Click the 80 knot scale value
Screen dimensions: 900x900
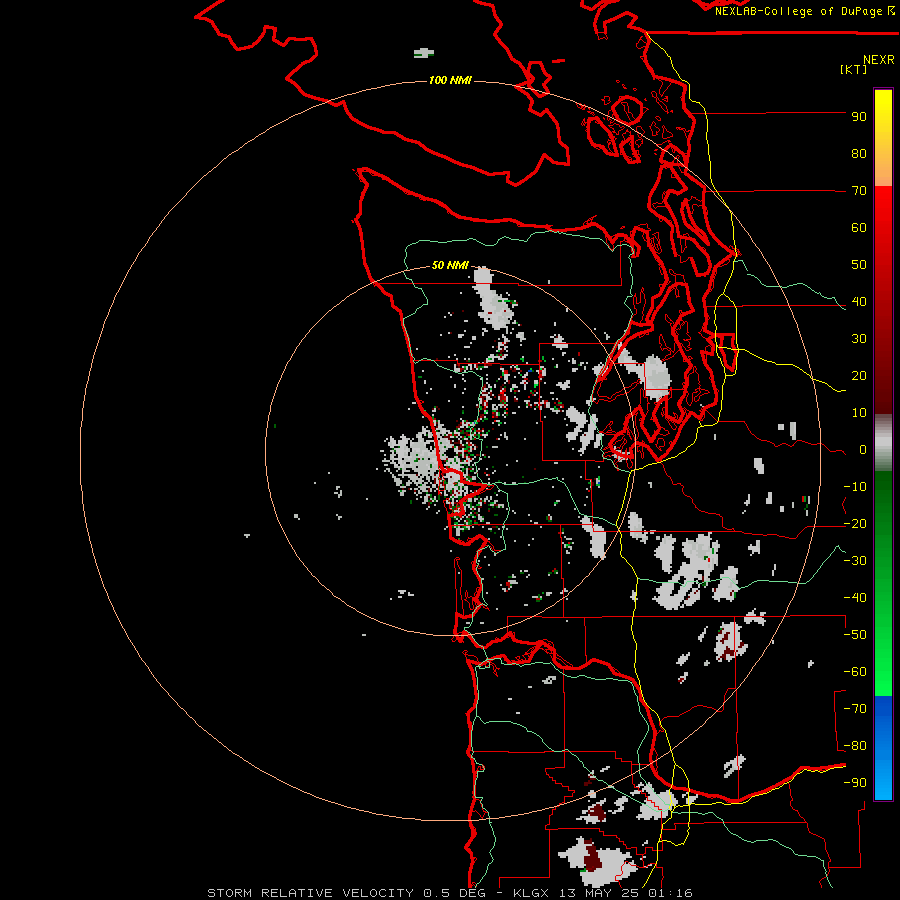click(859, 154)
